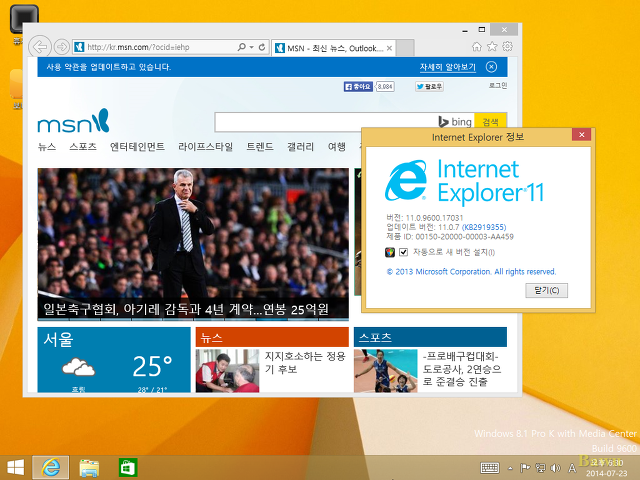Open the touch keyboard tray icon
Screen dimensions: 640x480
click(490, 468)
